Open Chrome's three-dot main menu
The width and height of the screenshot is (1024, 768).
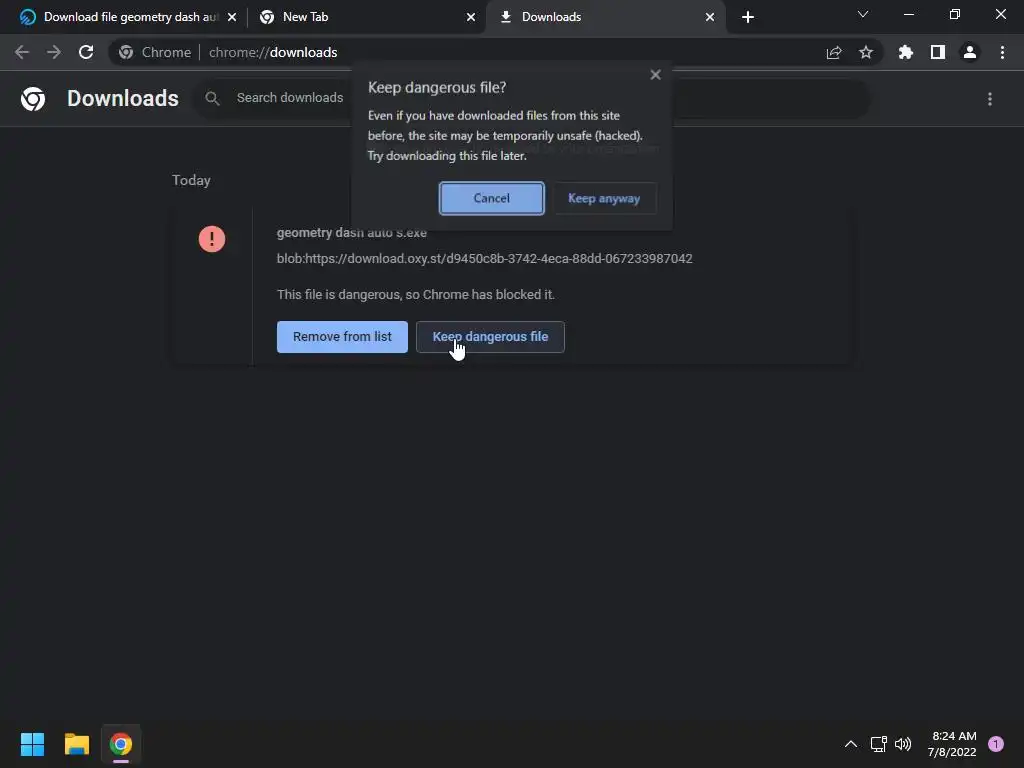tap(1002, 52)
